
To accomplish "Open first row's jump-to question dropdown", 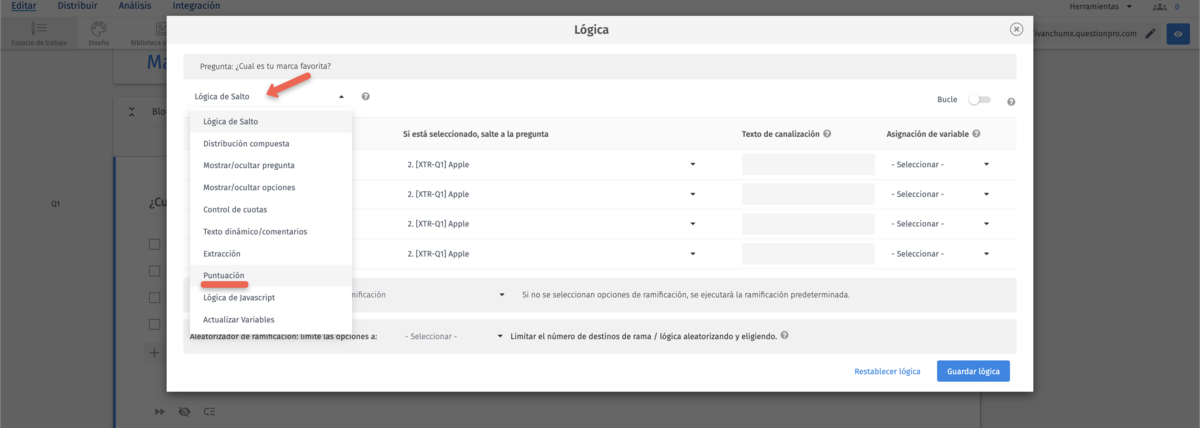I will pyautogui.click(x=551, y=165).
